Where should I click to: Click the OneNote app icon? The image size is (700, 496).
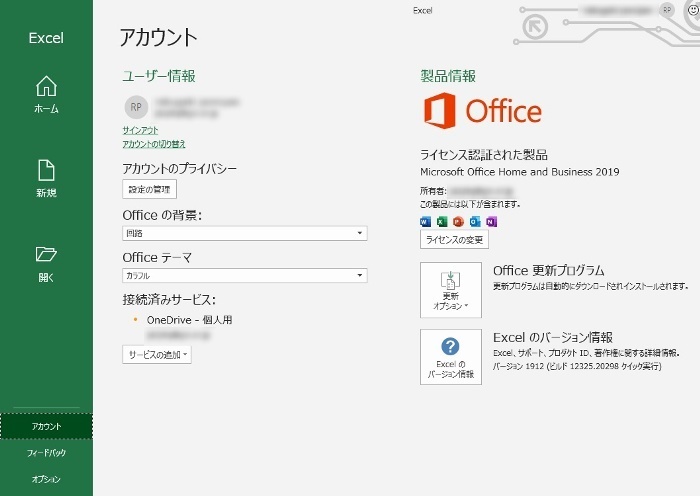click(492, 221)
